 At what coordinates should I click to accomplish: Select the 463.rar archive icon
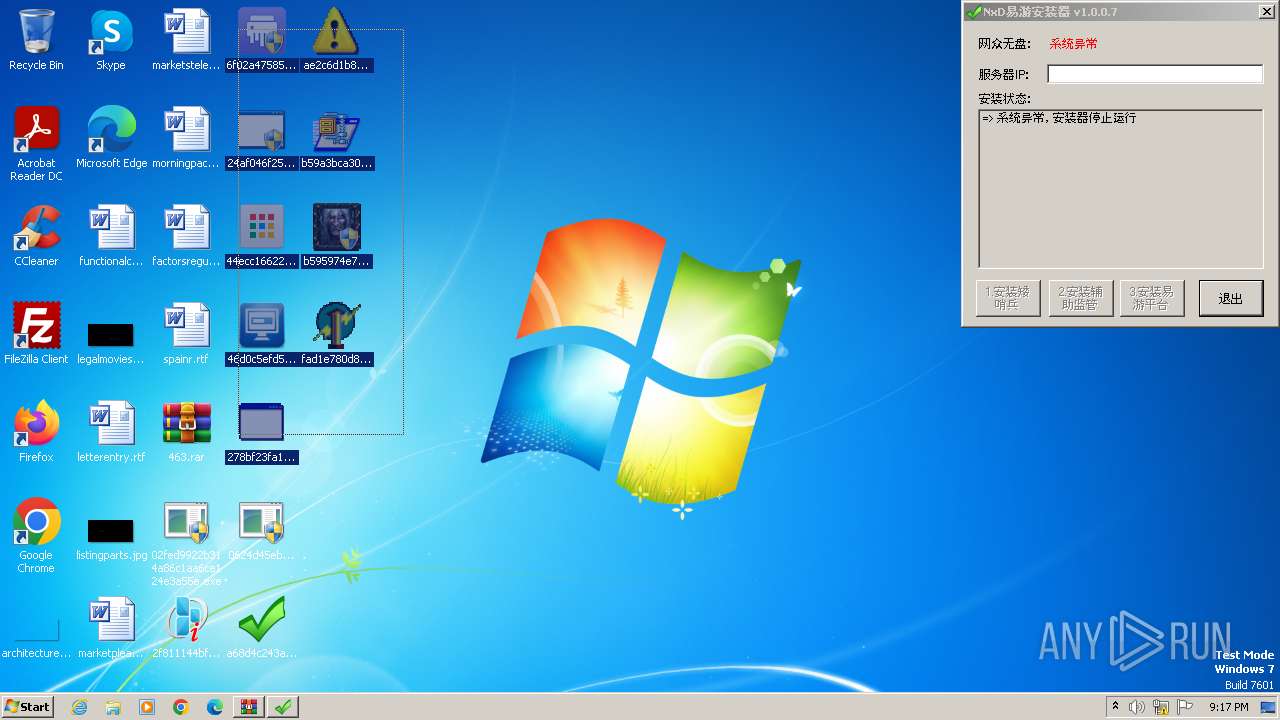pos(186,432)
